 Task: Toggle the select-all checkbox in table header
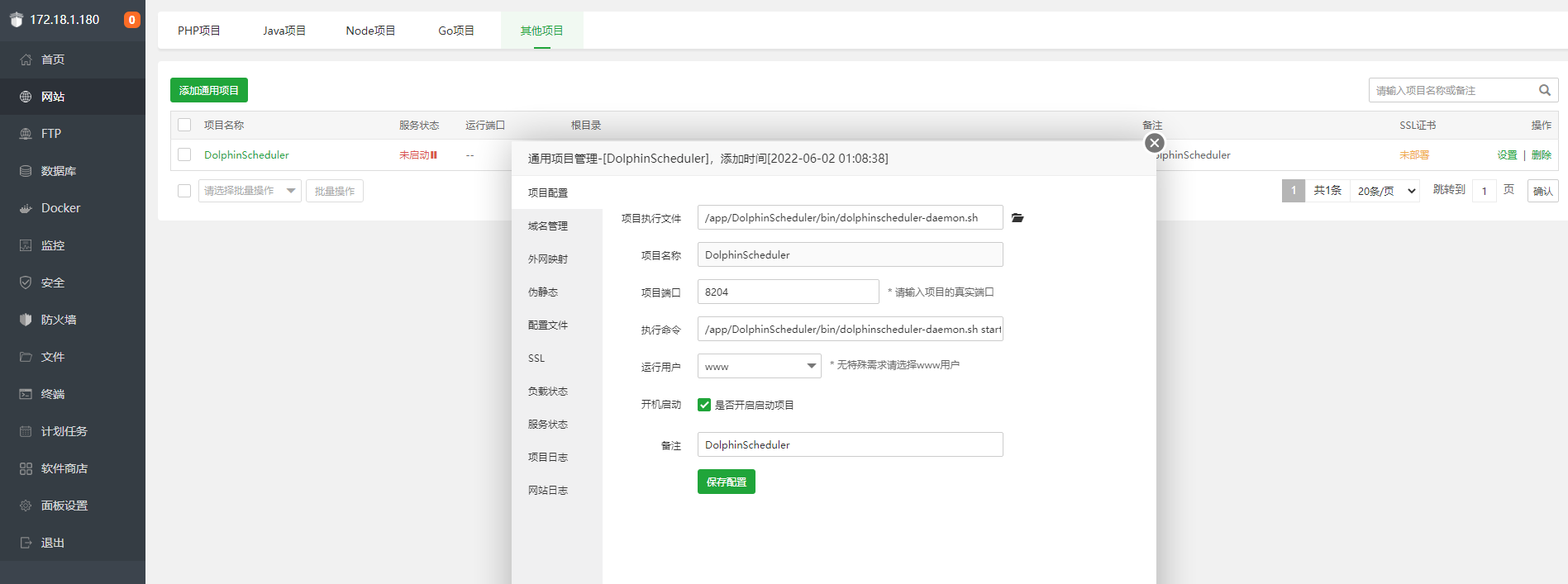point(184,125)
